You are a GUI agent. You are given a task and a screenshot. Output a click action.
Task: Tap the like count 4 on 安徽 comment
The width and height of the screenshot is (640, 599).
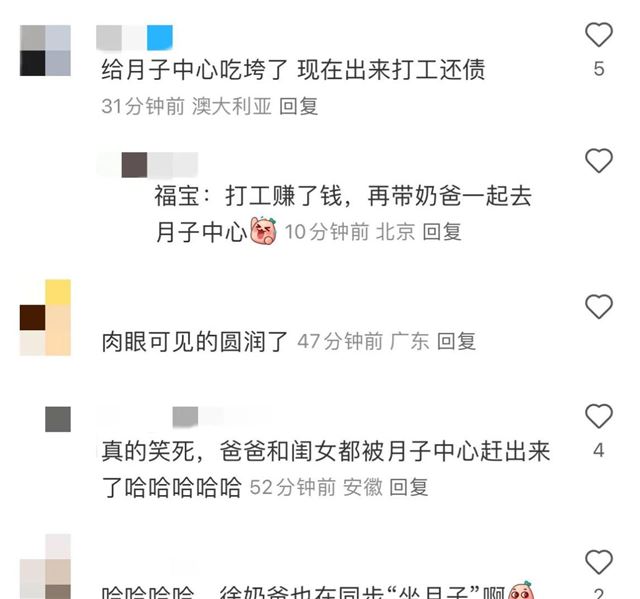(599, 450)
